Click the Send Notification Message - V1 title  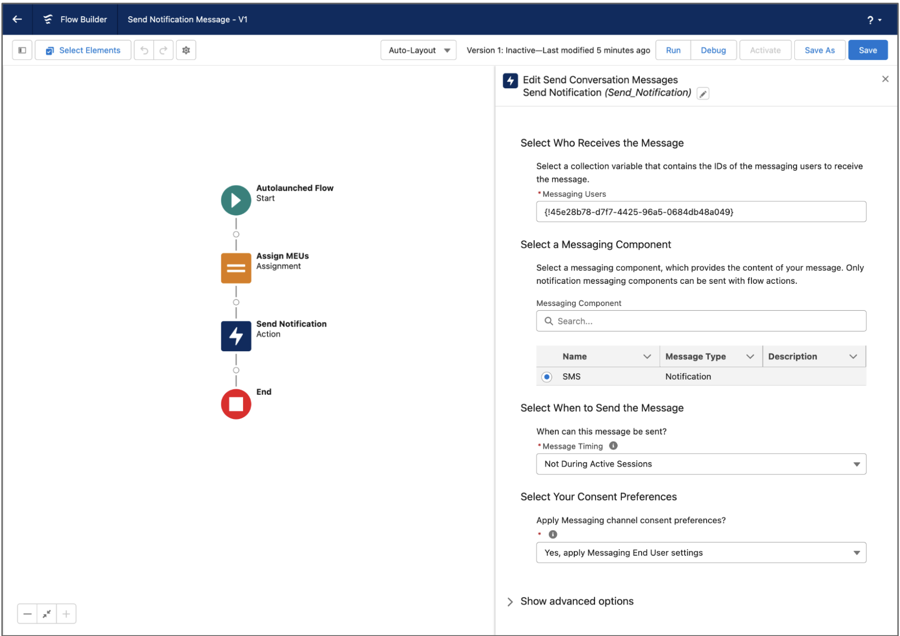pyautogui.click(x=187, y=20)
